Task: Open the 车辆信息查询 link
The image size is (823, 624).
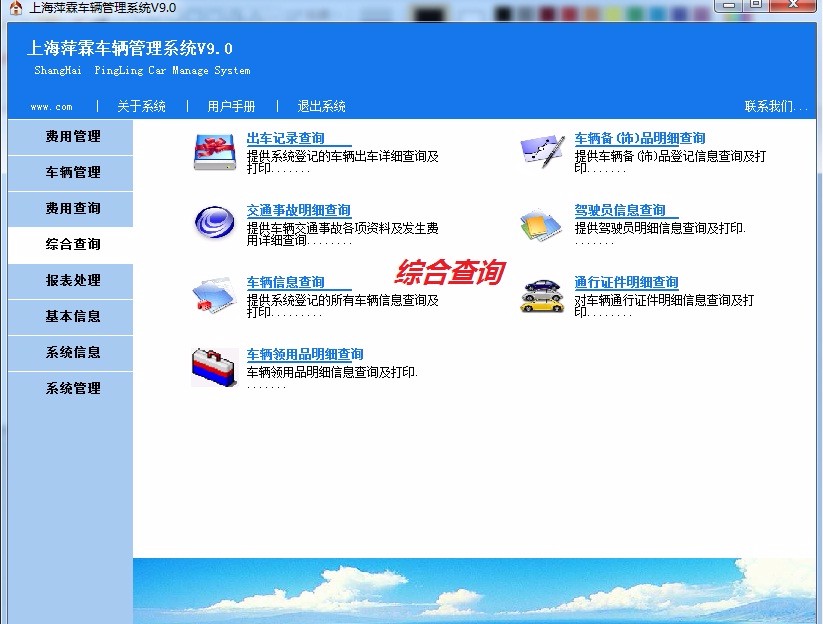Action: click(287, 281)
